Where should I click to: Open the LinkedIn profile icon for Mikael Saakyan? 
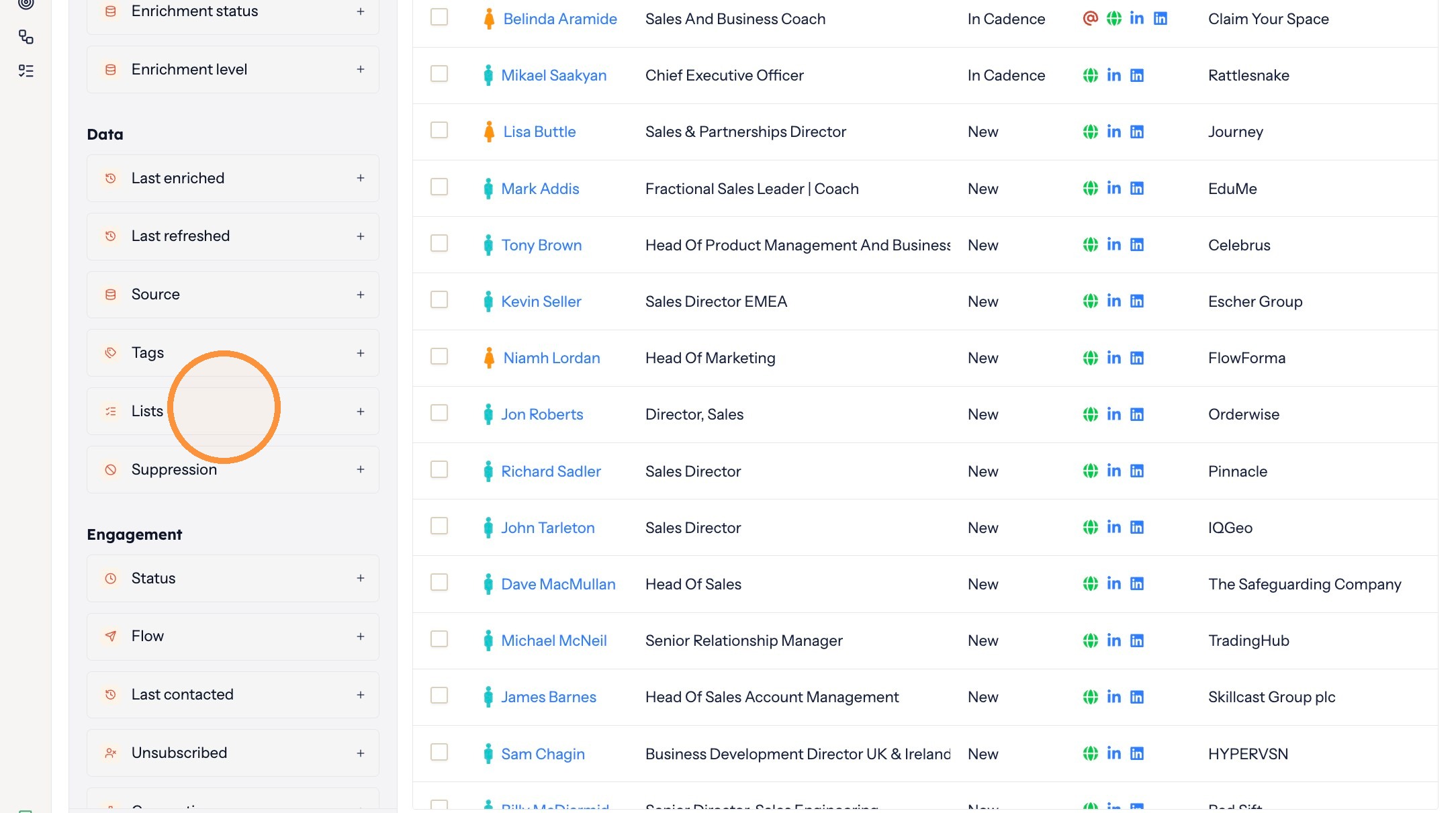pos(1114,75)
